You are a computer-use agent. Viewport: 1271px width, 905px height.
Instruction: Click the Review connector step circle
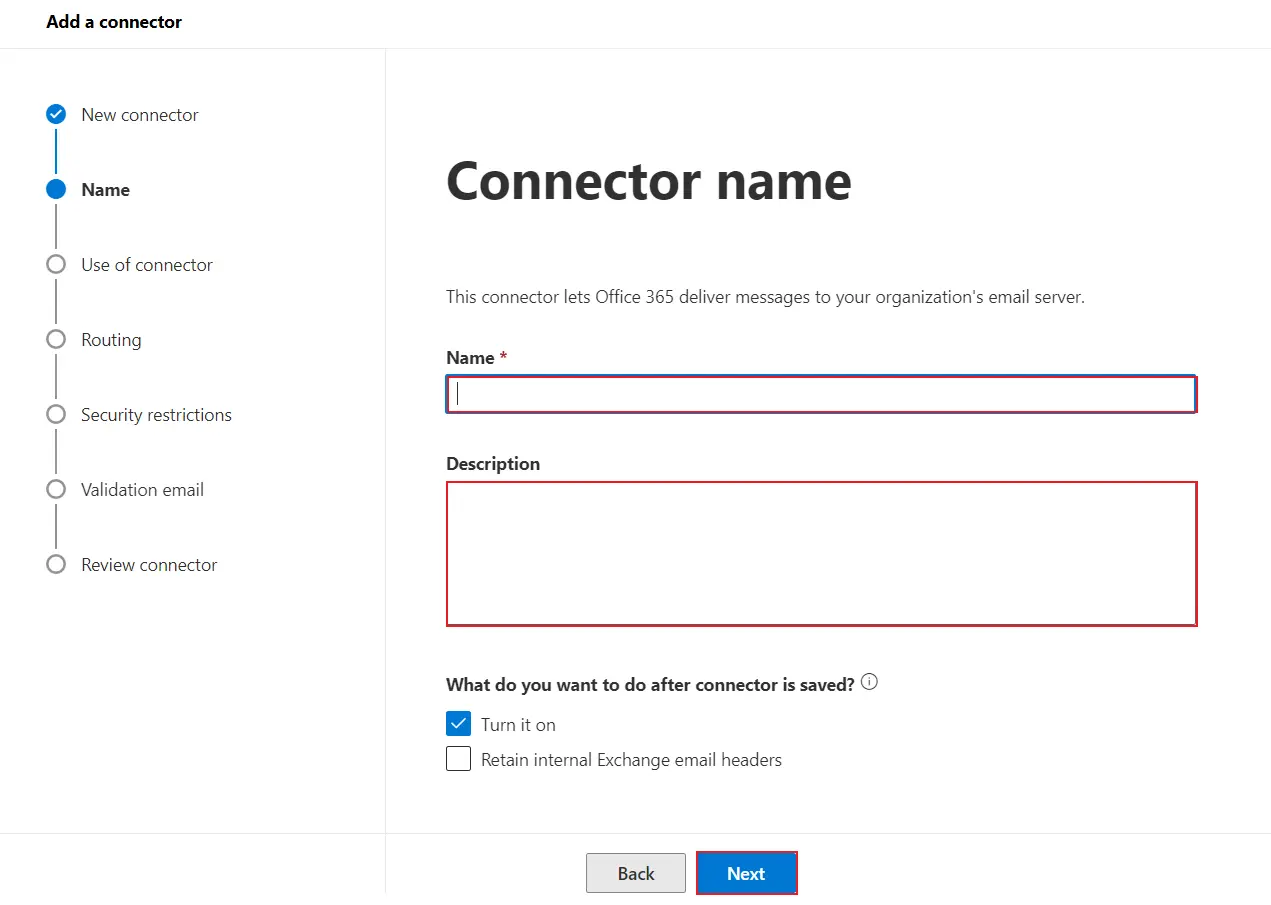pyautogui.click(x=55, y=564)
